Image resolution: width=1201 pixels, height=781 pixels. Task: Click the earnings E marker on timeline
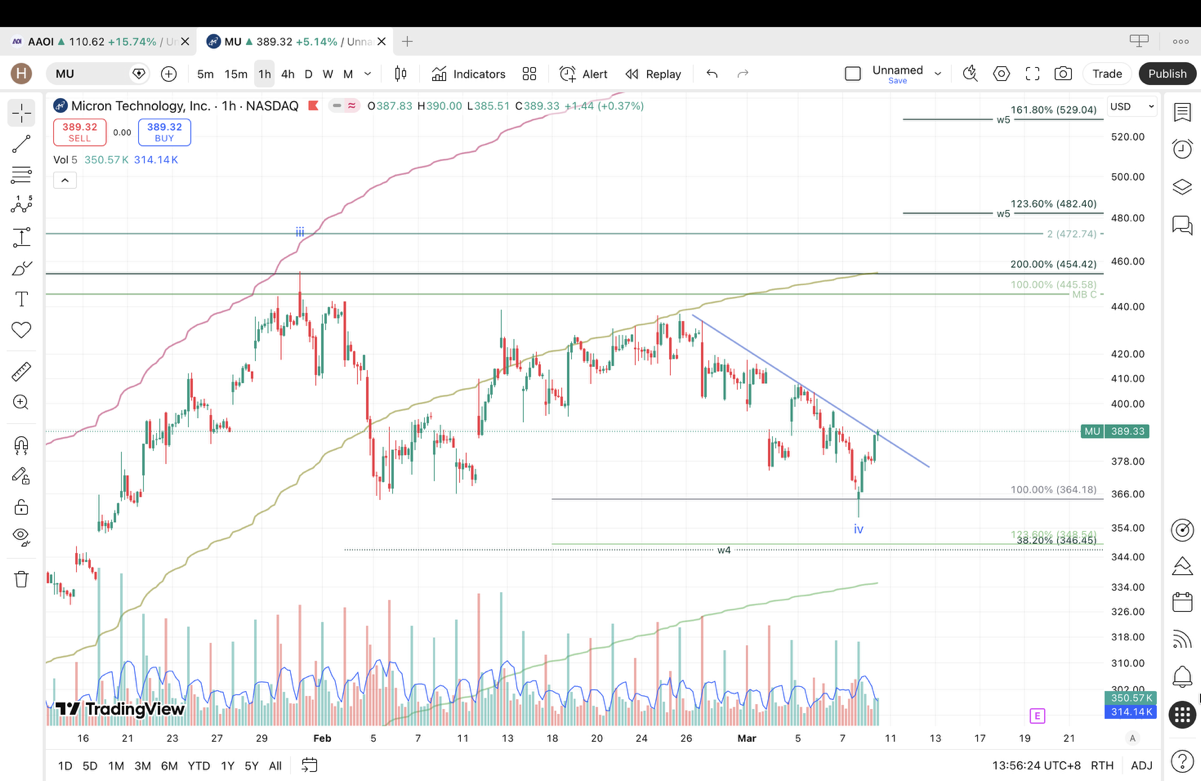pos(1037,715)
